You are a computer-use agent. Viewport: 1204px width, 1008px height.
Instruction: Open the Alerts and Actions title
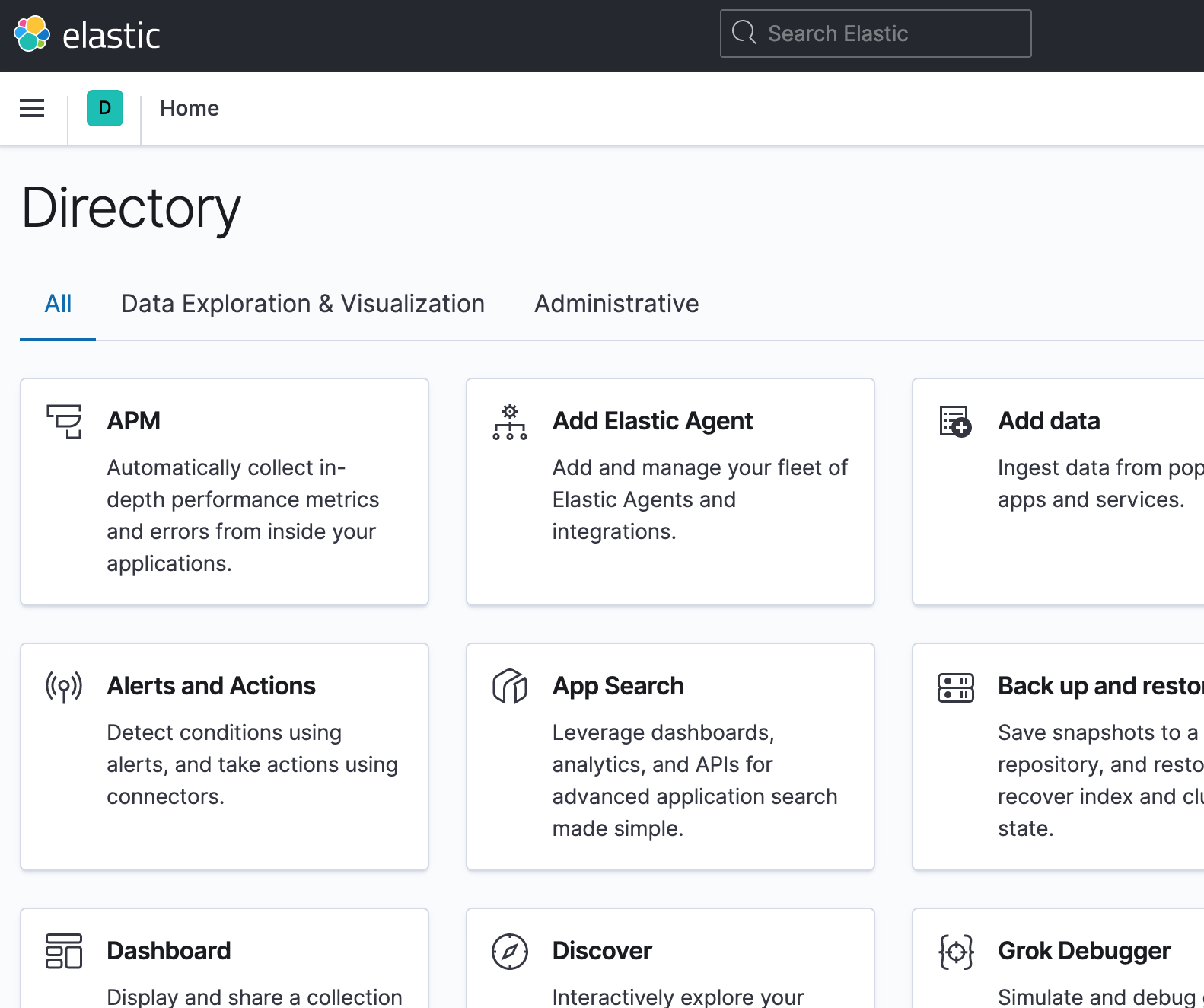tap(211, 686)
